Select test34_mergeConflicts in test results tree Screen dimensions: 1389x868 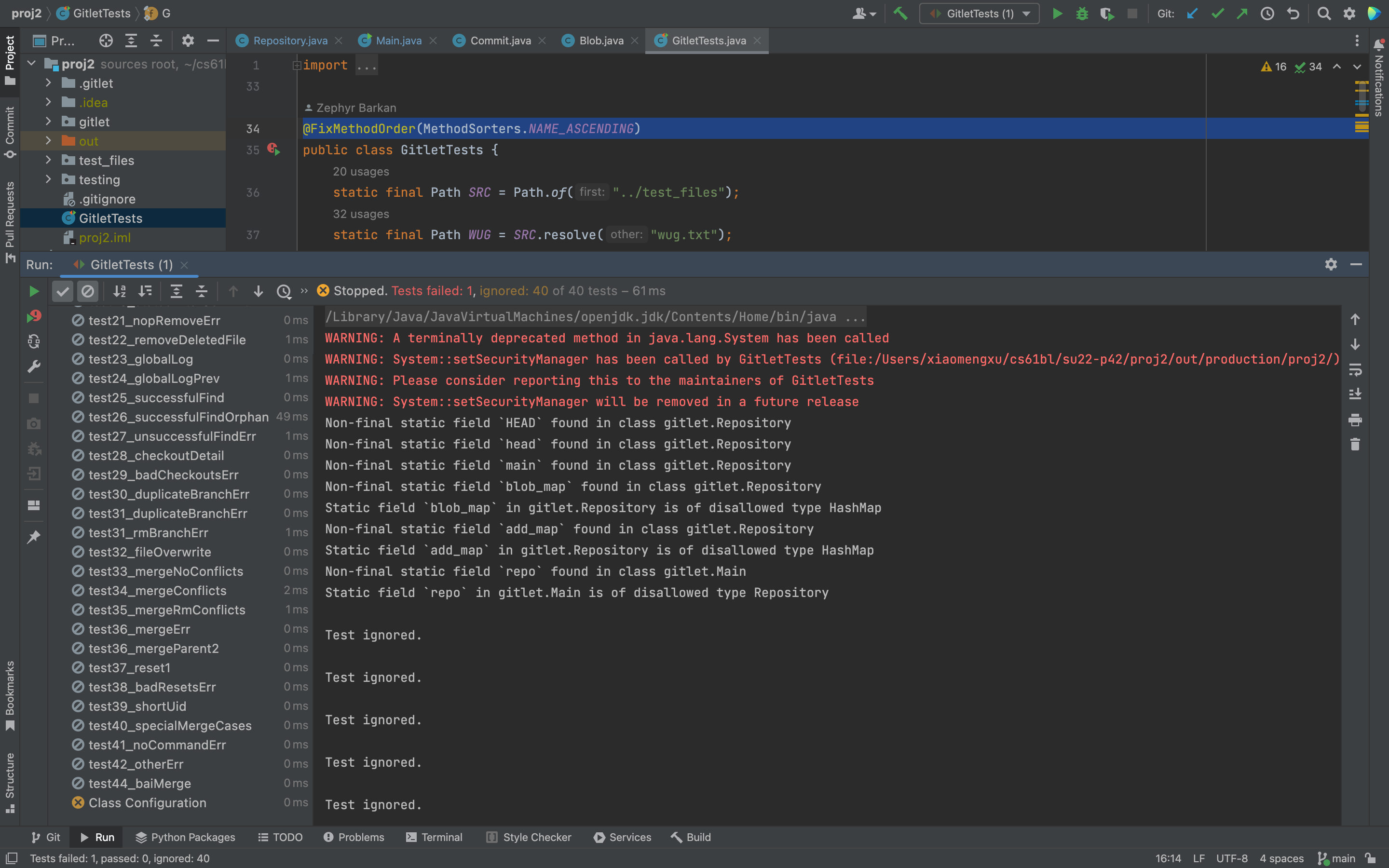[x=157, y=590]
